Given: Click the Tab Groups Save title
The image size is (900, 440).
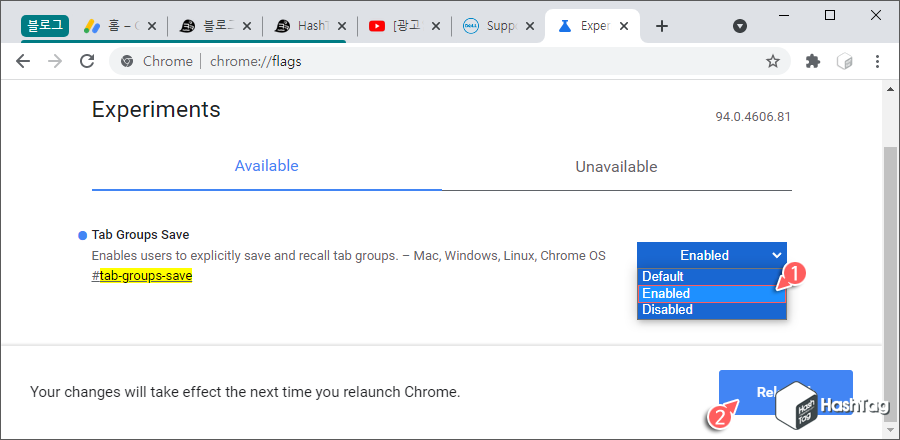Looking at the screenshot, I should (141, 235).
